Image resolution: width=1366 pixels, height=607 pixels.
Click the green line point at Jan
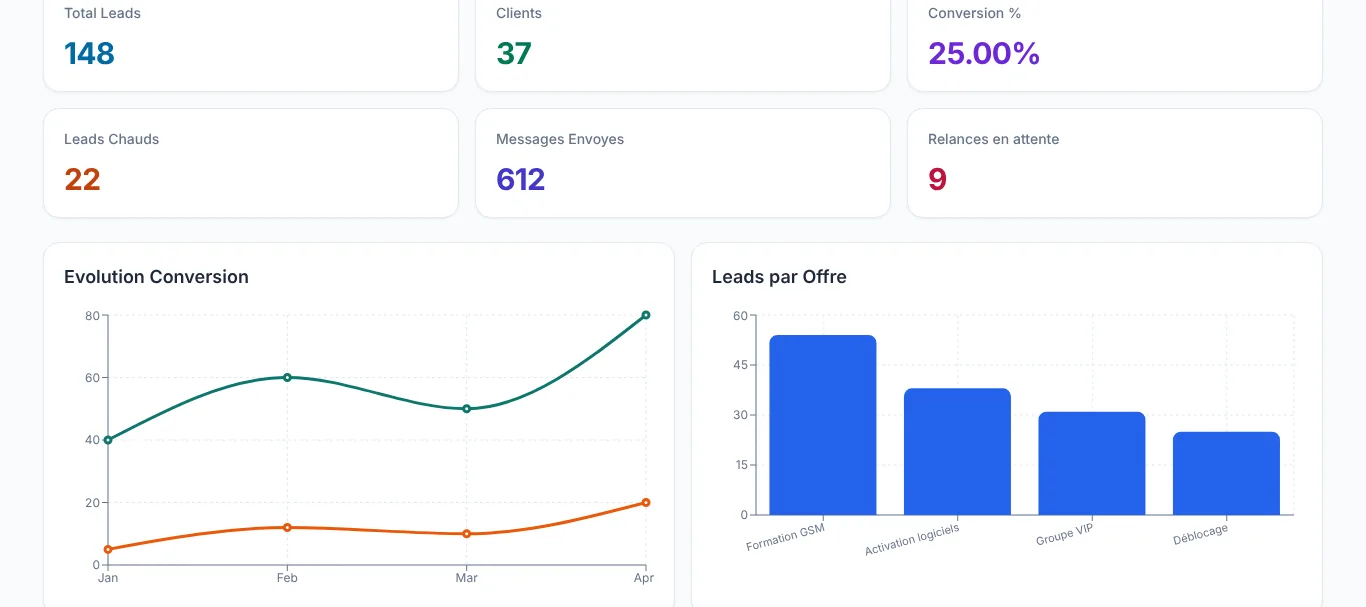pyautogui.click(x=108, y=440)
